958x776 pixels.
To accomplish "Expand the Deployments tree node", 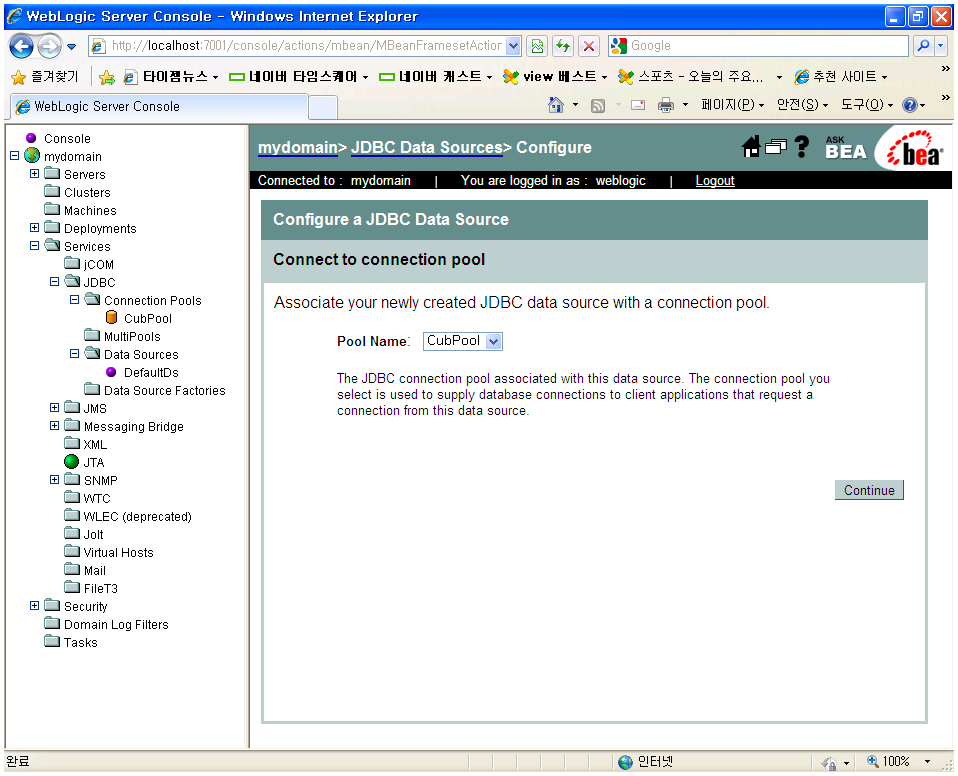I will [34, 227].
